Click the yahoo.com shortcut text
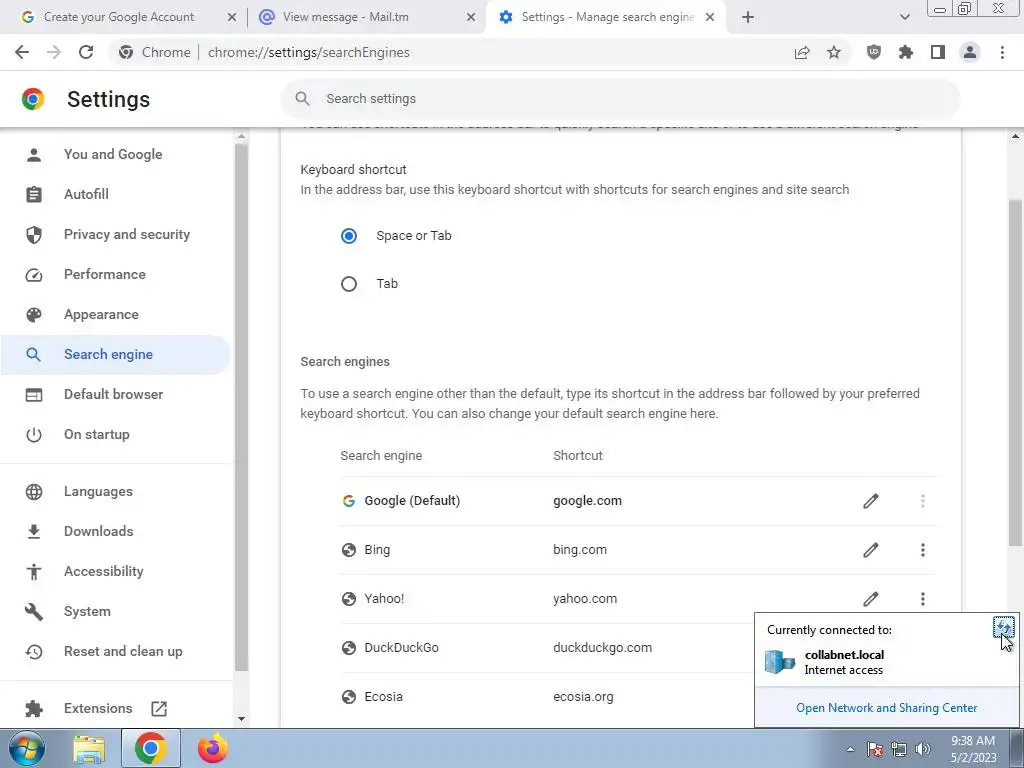1024x768 pixels. [x=584, y=599]
